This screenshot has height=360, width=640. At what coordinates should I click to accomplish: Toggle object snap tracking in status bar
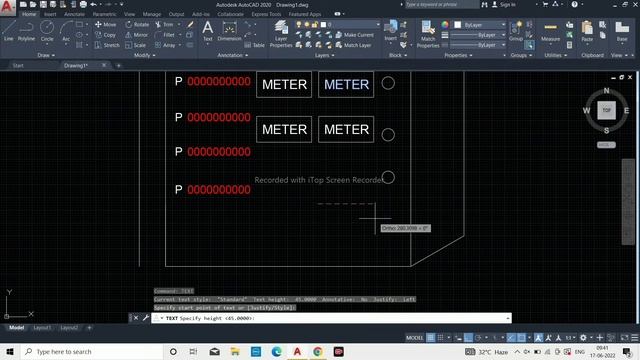(x=511, y=338)
